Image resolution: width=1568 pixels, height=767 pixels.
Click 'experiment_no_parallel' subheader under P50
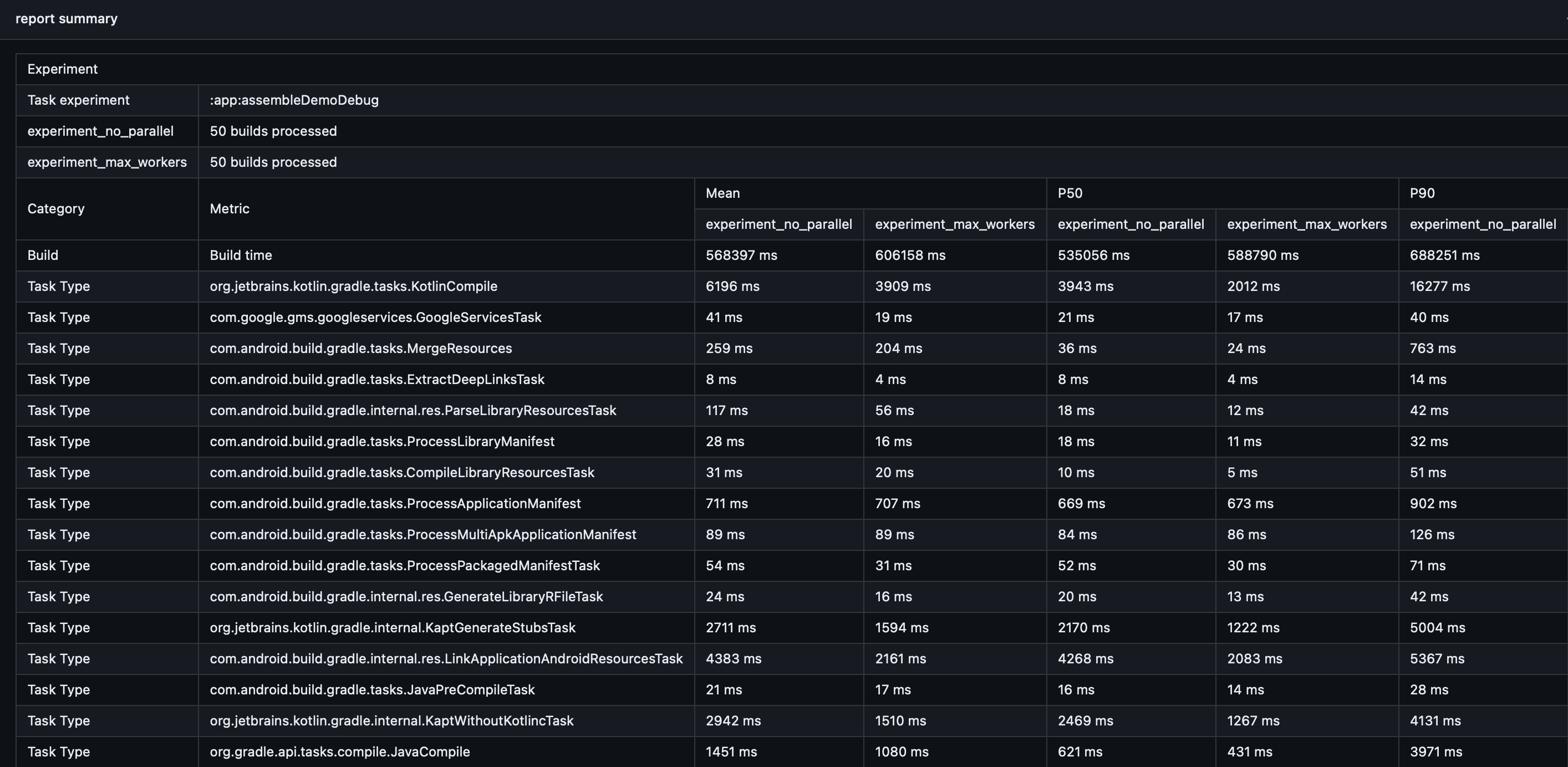pos(1131,224)
